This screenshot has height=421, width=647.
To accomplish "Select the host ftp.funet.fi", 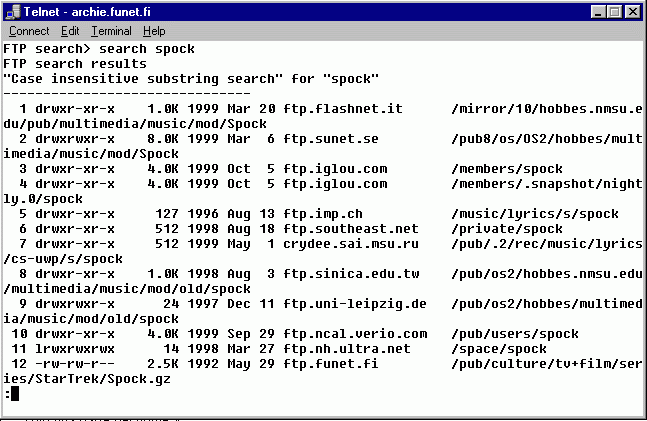I will click(x=331, y=364).
